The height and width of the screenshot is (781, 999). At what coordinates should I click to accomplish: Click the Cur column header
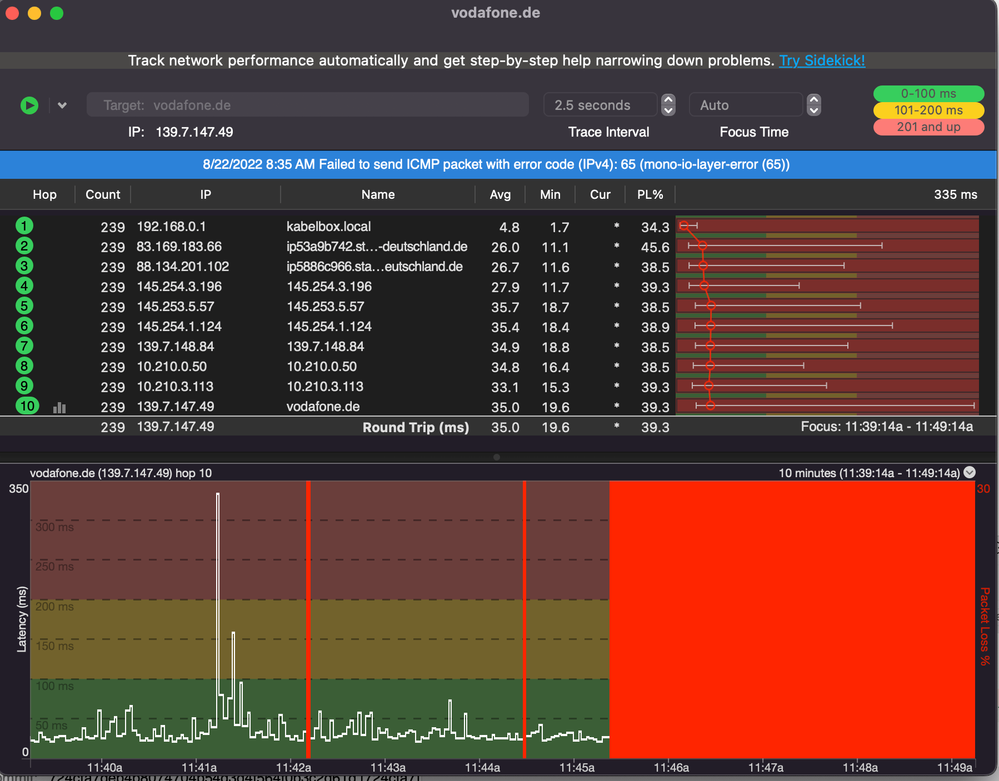(600, 194)
